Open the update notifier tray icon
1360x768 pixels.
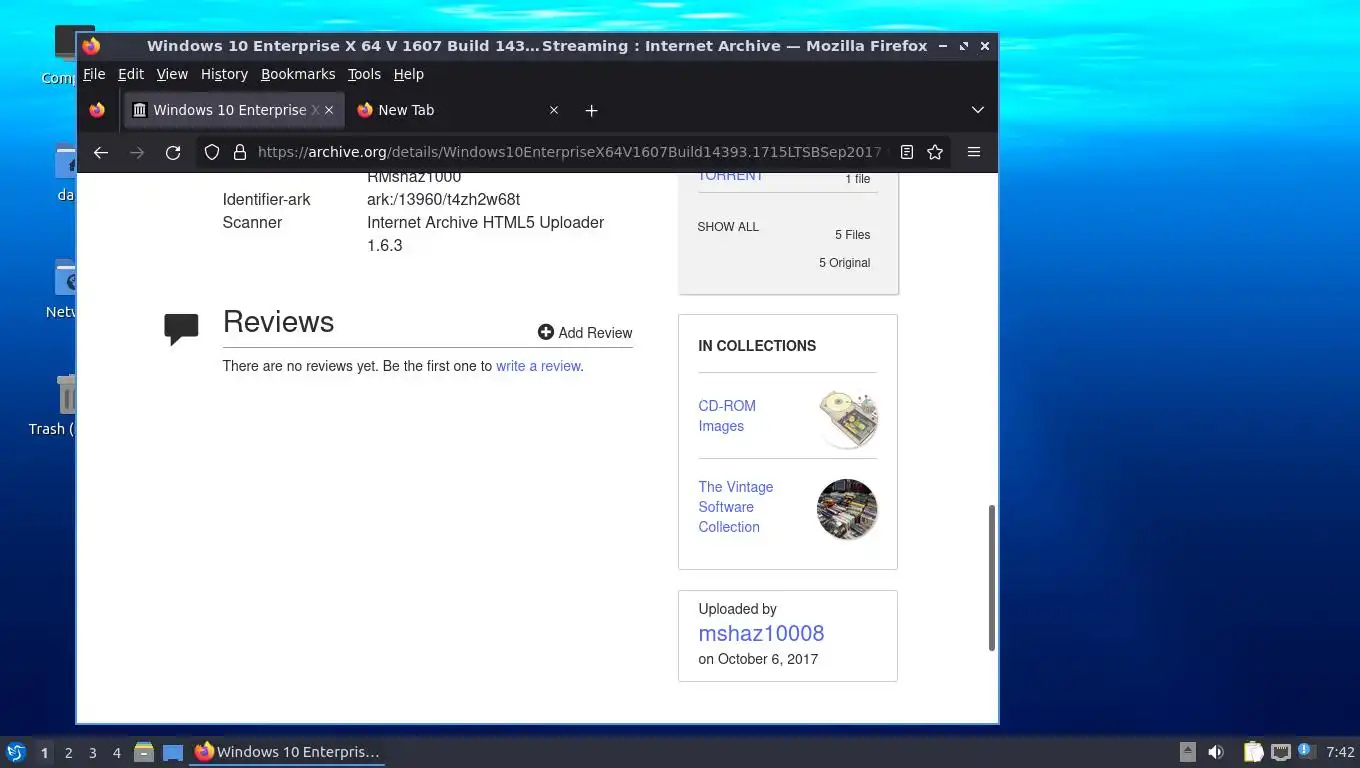click(1305, 751)
